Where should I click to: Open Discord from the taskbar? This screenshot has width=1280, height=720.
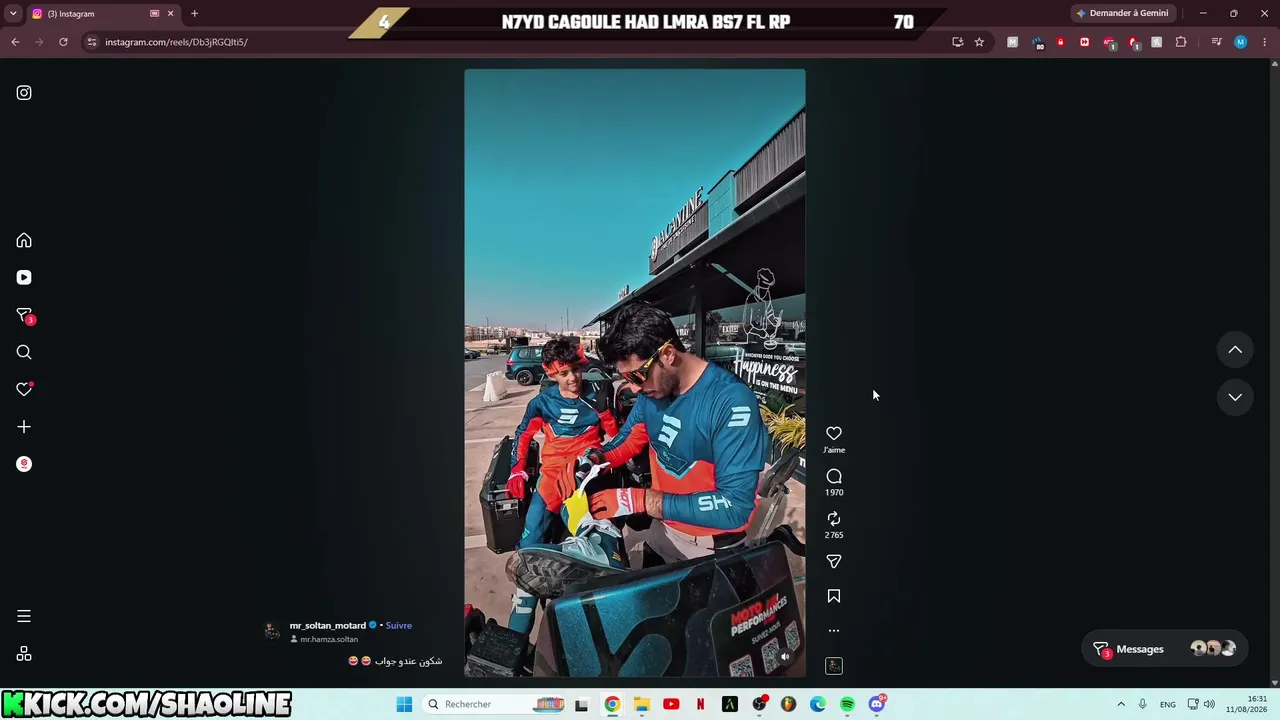877,704
